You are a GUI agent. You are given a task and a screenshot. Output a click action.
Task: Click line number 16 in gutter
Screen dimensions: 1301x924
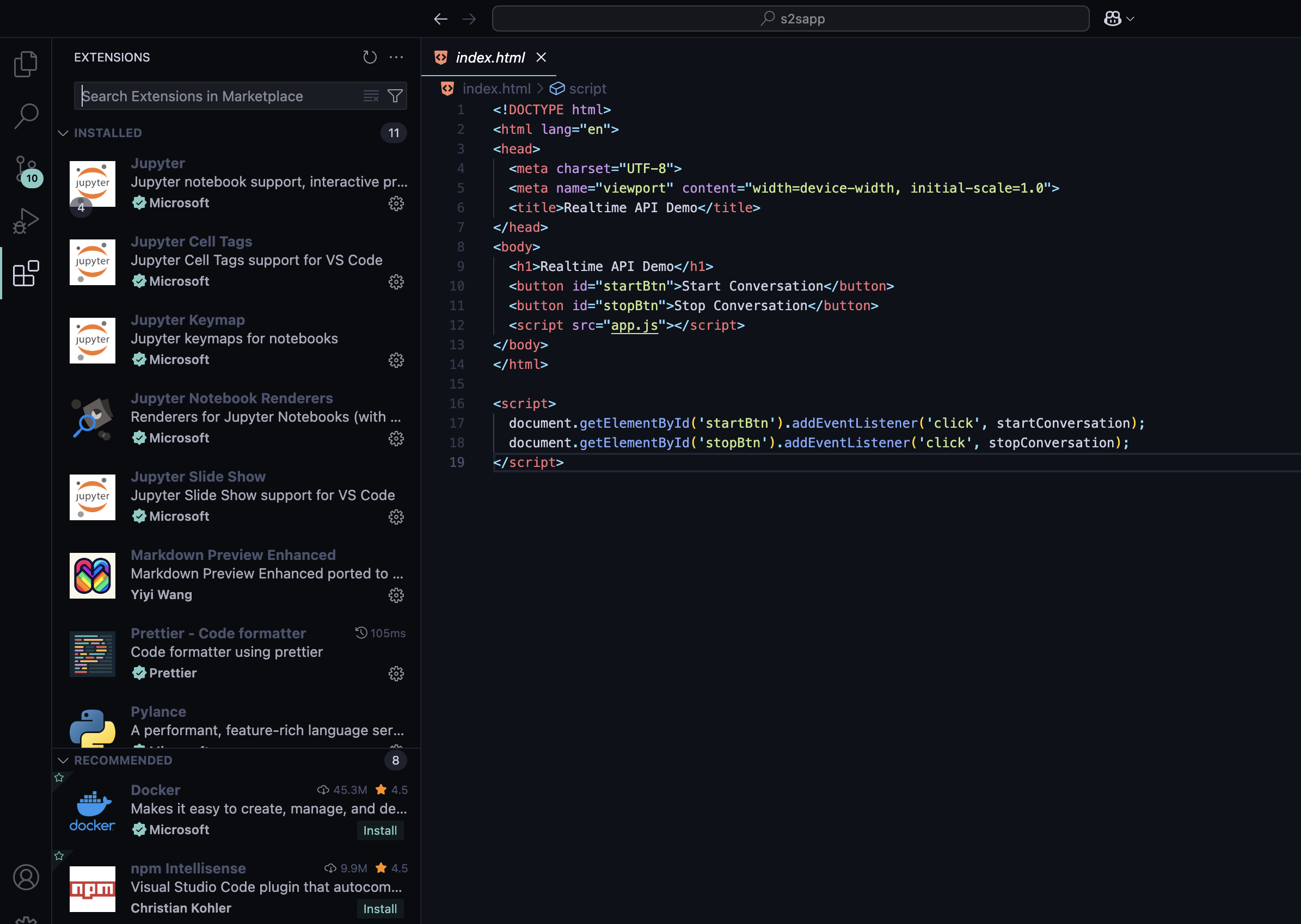tap(456, 404)
